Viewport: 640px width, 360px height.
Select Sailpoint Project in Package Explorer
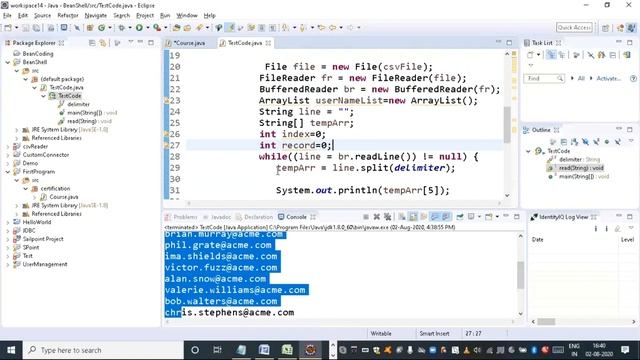(43, 239)
